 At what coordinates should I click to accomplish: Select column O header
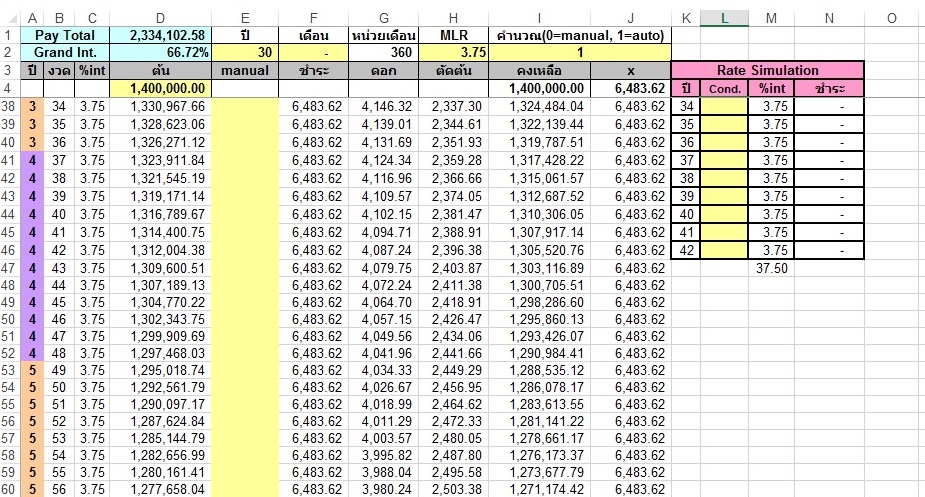[891, 18]
